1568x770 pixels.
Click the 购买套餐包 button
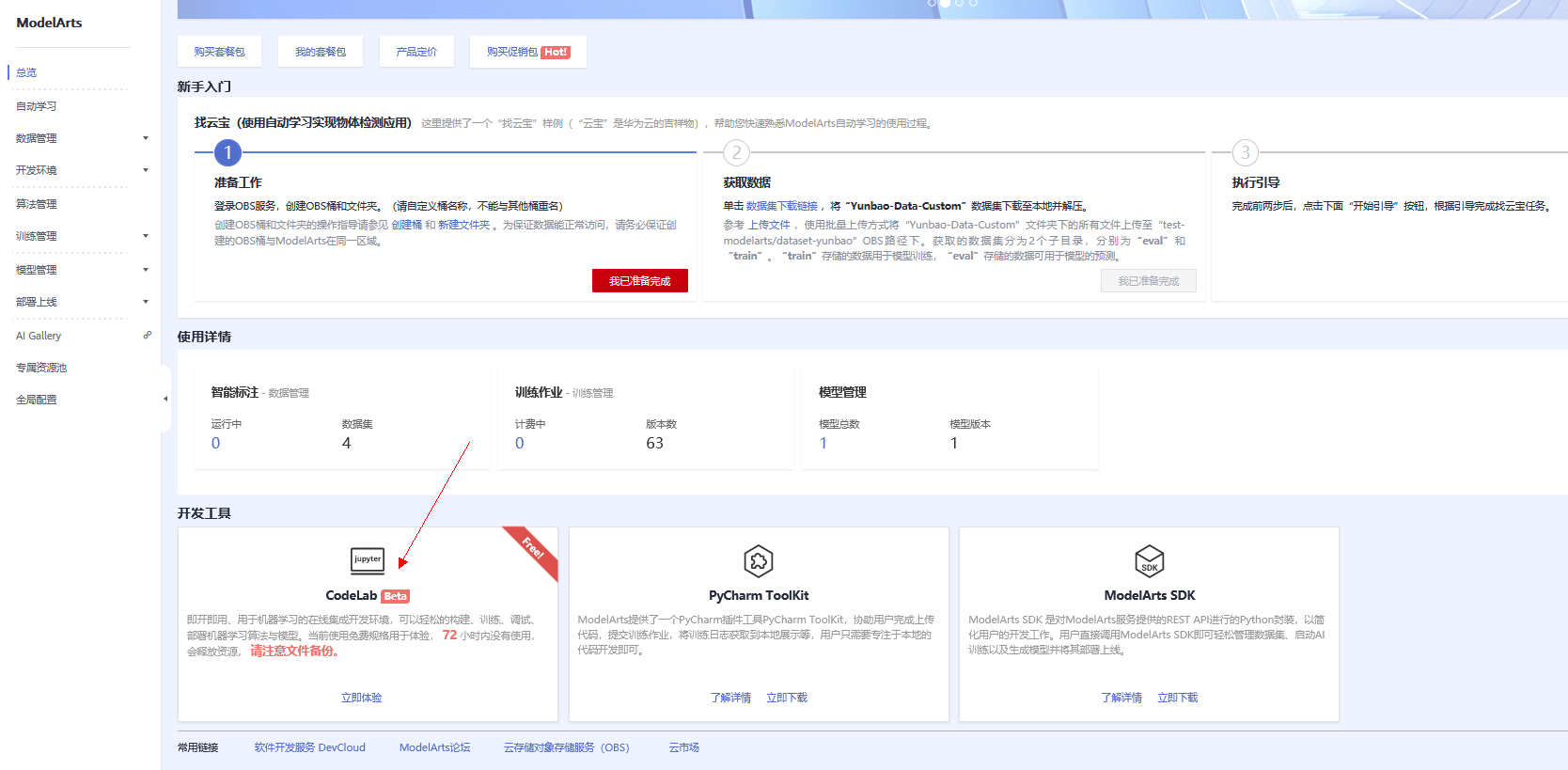219,52
